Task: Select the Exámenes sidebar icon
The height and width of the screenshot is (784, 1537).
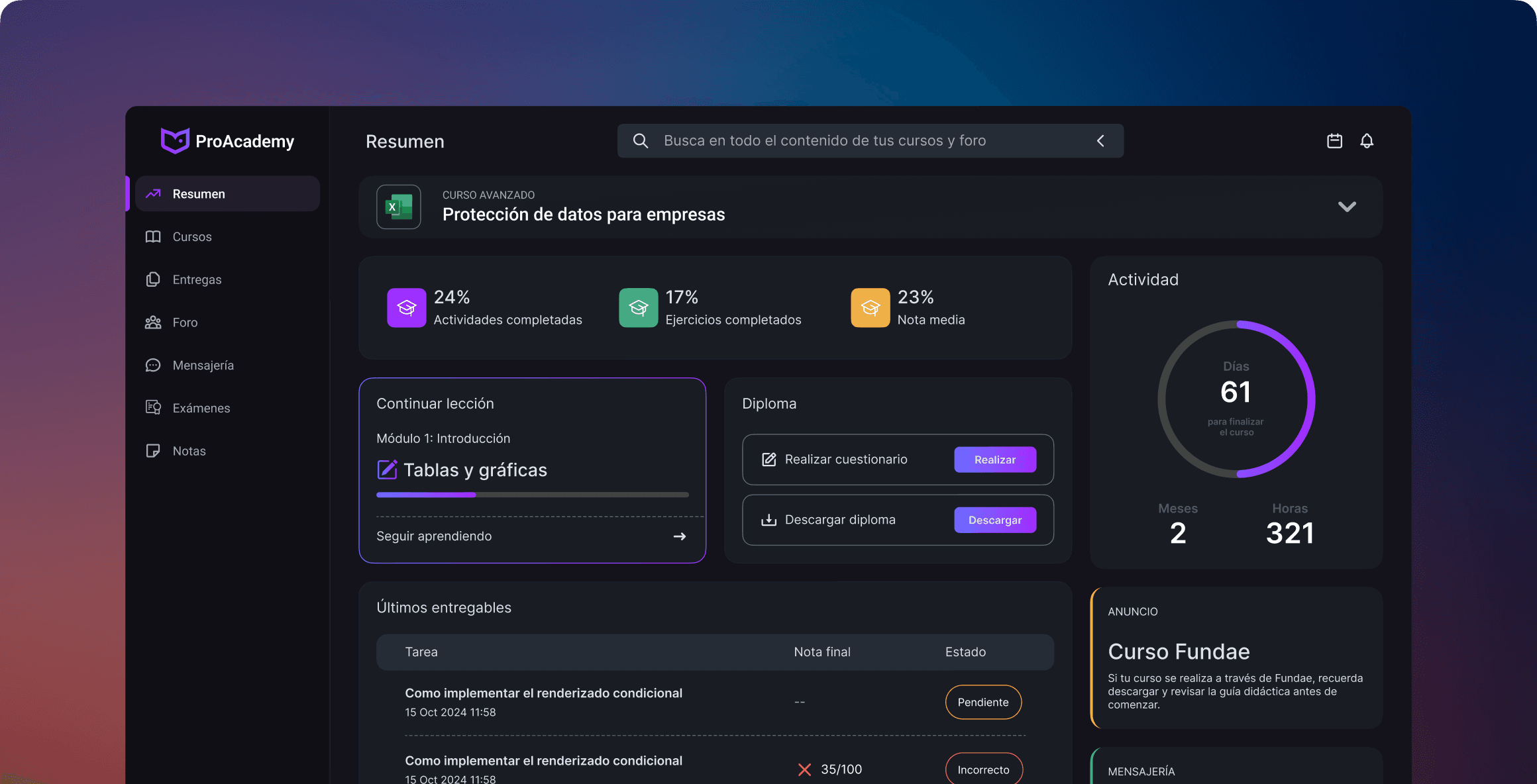Action: (153, 408)
